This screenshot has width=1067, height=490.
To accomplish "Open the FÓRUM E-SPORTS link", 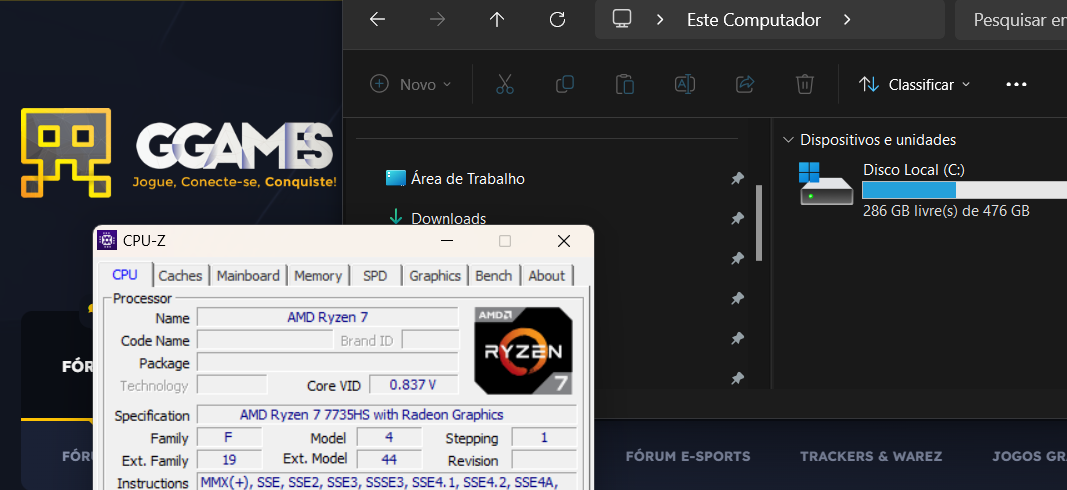I will click(687, 457).
